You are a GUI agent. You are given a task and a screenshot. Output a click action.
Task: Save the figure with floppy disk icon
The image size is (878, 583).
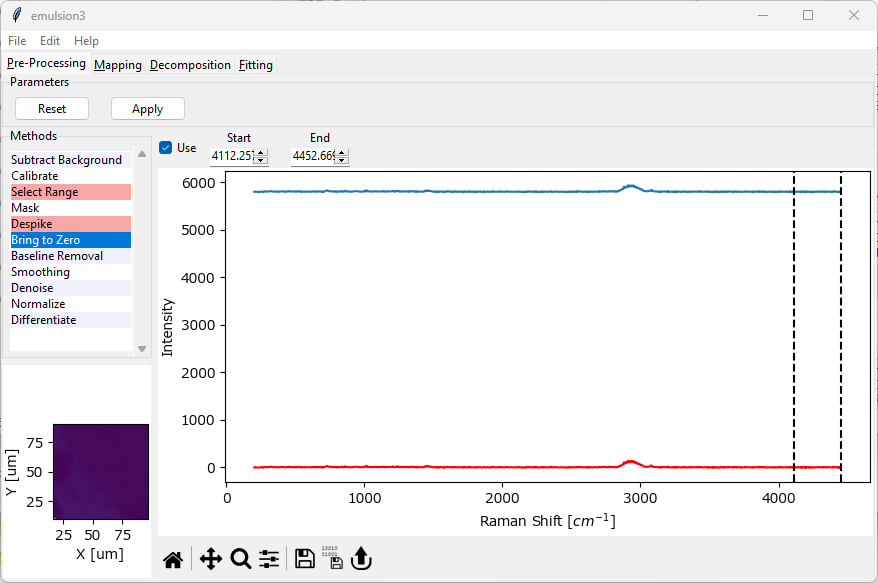pyautogui.click(x=305, y=559)
